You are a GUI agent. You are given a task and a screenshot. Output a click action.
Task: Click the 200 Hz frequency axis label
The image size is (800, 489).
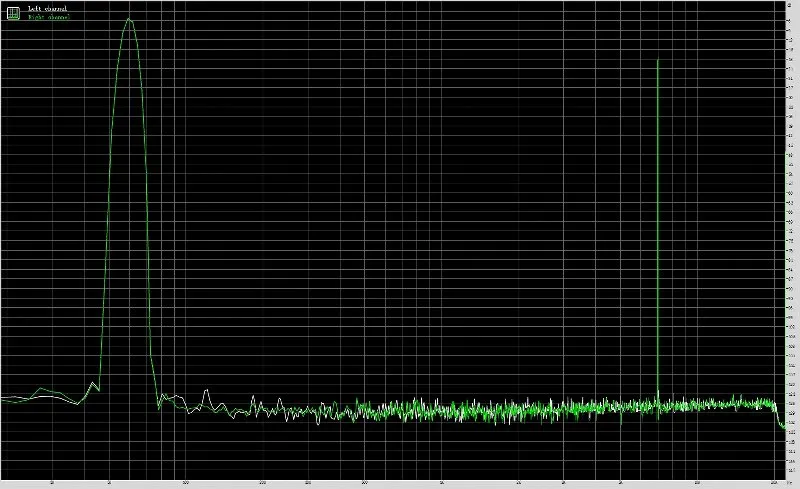pyautogui.click(x=263, y=482)
